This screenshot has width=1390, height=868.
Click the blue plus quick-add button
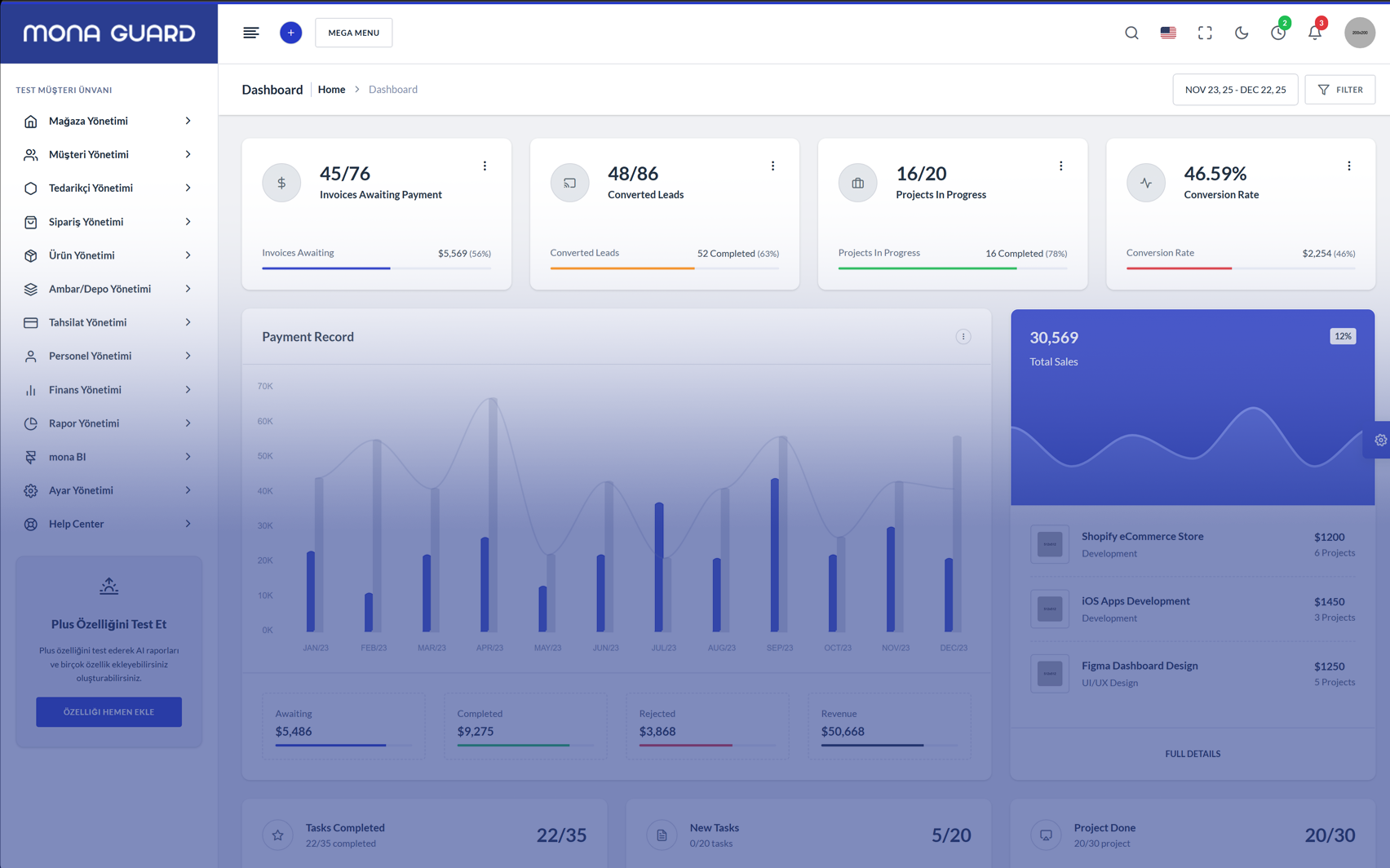tap(290, 33)
